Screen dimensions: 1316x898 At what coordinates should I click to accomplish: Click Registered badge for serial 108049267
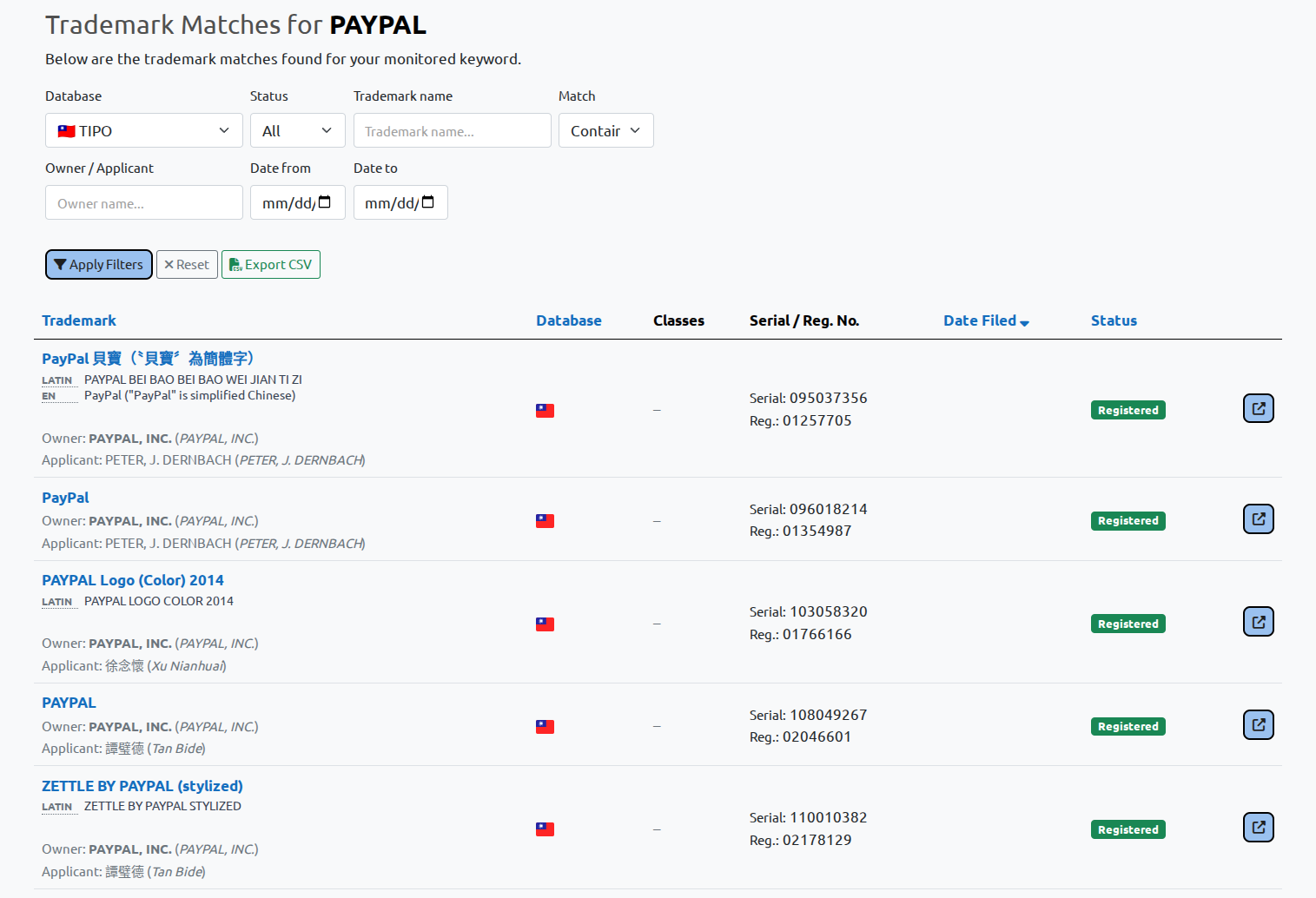pyautogui.click(x=1128, y=727)
